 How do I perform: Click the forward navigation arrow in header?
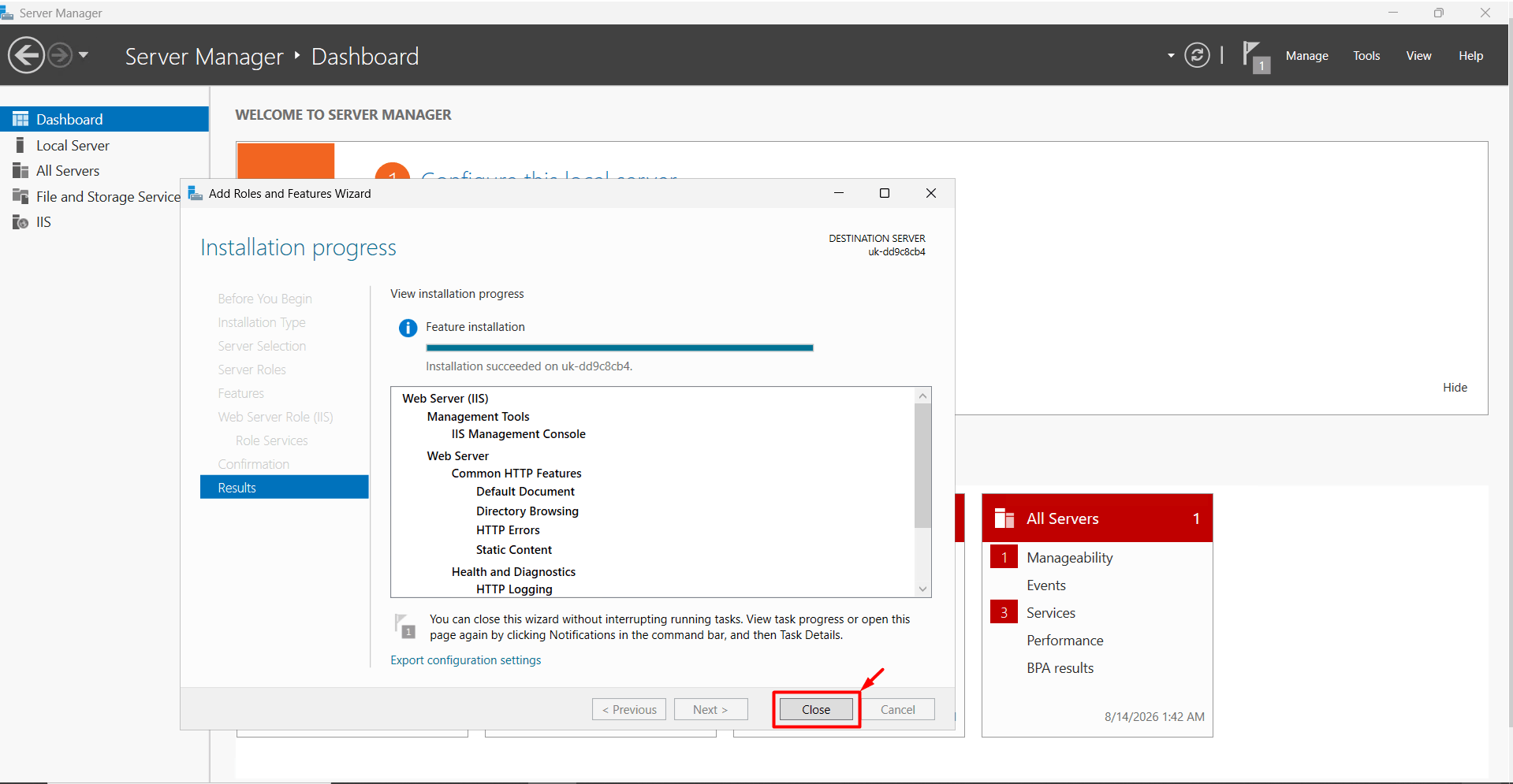pyautogui.click(x=60, y=55)
